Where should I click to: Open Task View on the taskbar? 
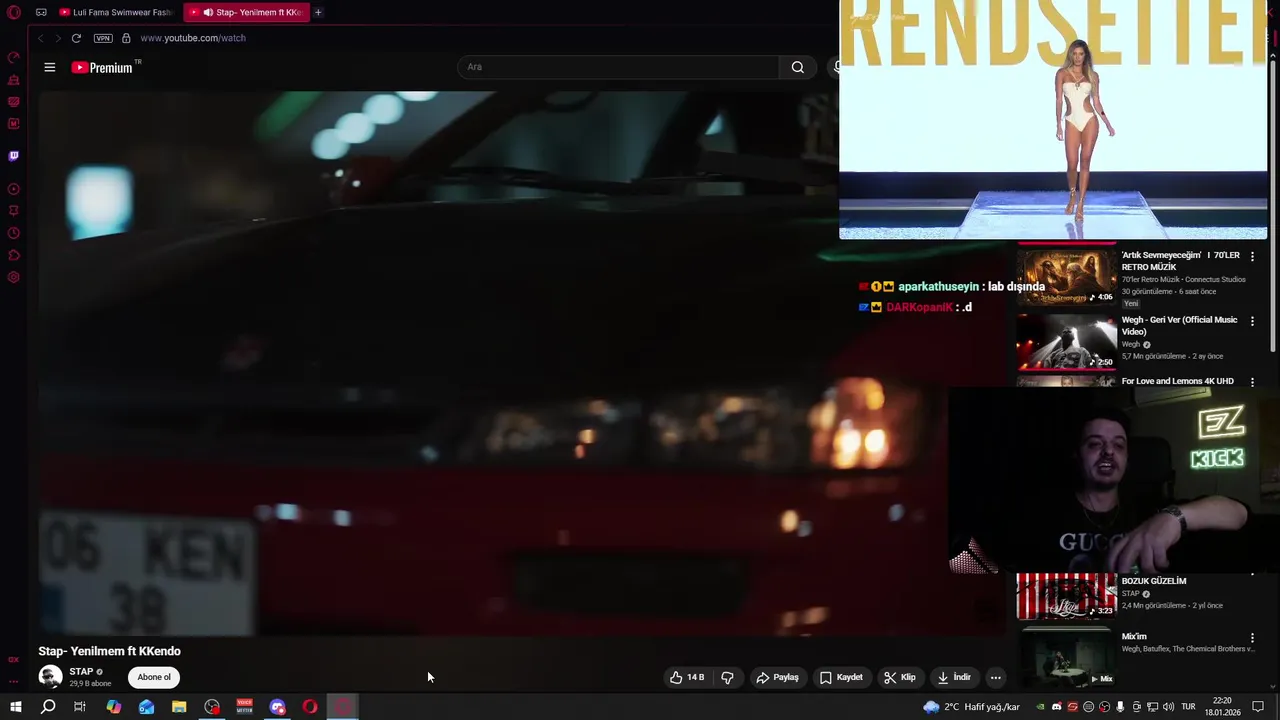80,707
